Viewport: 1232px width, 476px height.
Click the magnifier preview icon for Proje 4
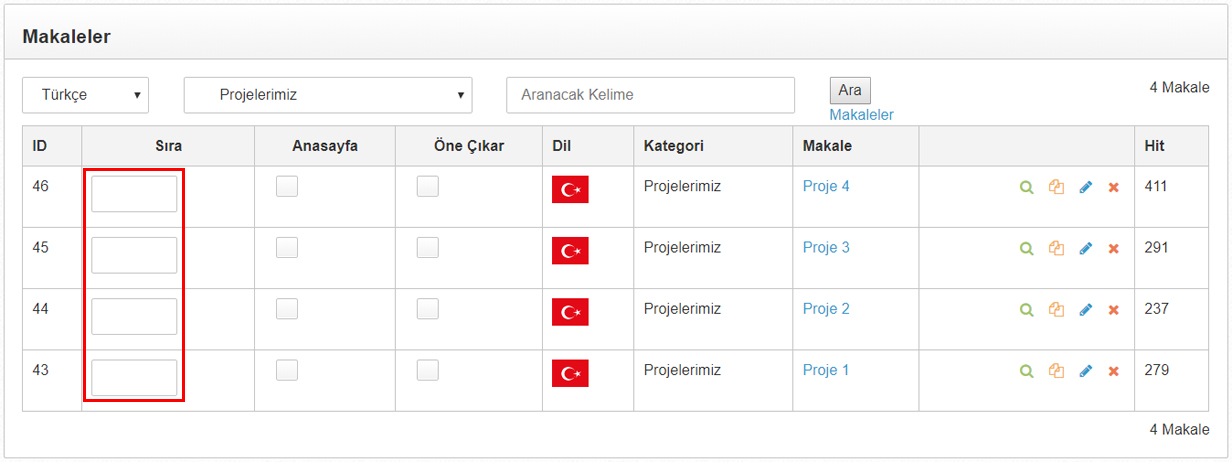coord(1026,187)
